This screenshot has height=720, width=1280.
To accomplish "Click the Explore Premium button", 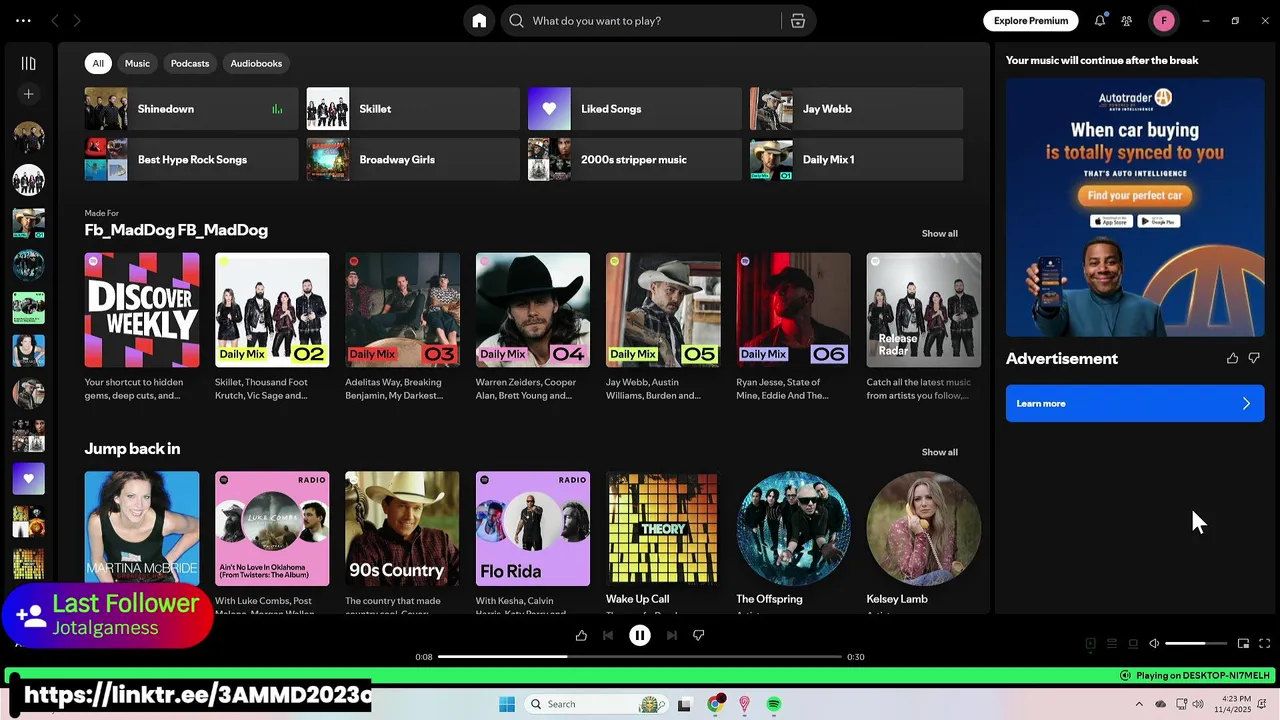I will click(1031, 21).
